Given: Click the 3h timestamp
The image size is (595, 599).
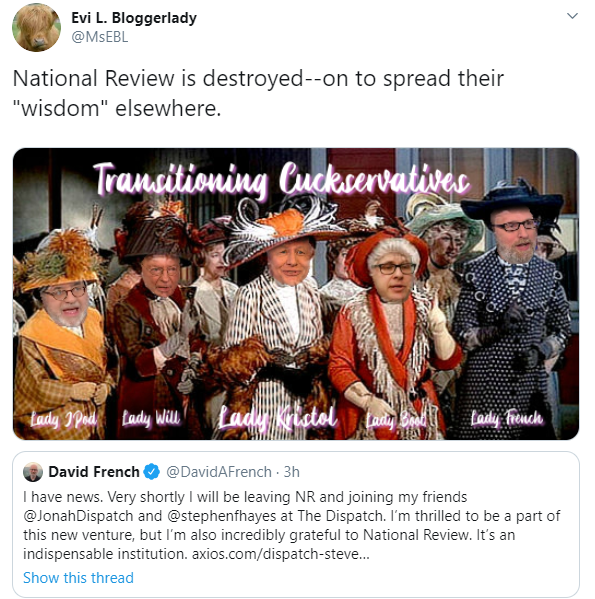Looking at the screenshot, I should point(292,472).
